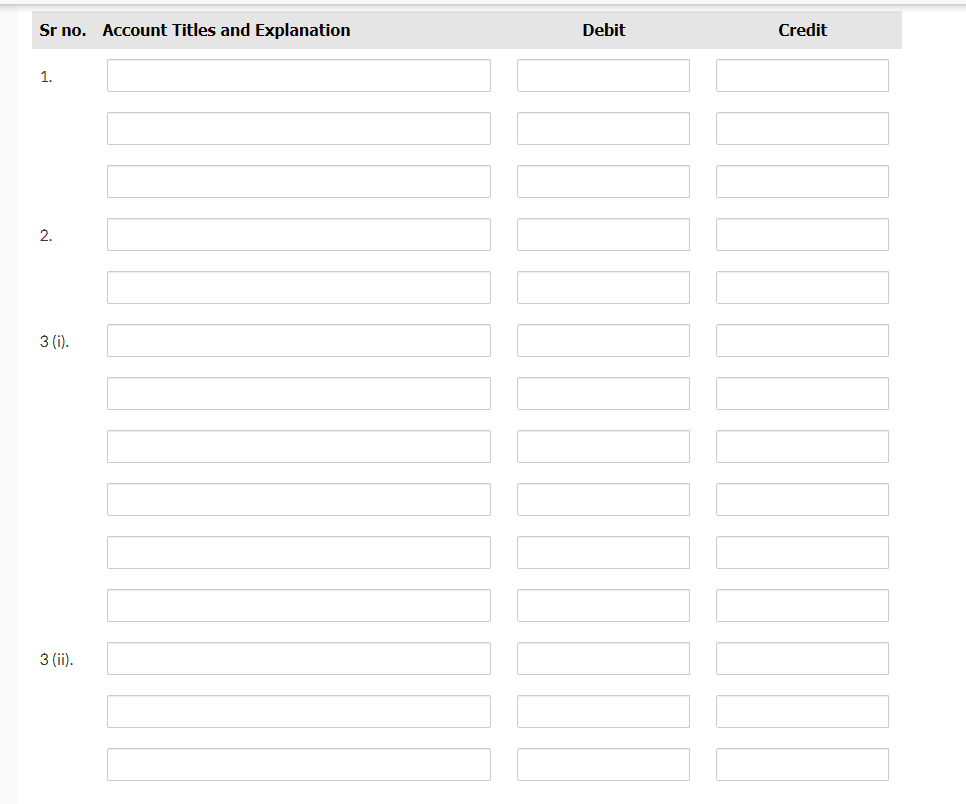This screenshot has height=804, width=966.
Task: Select the second account title field of entry 2
Action: pos(299,288)
